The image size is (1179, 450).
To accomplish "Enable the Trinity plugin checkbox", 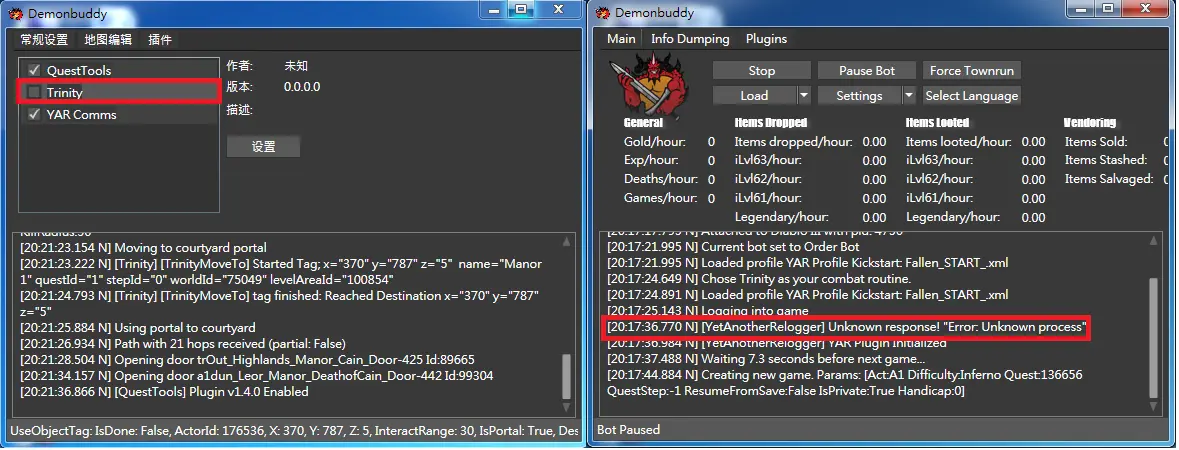I will tap(34, 92).
